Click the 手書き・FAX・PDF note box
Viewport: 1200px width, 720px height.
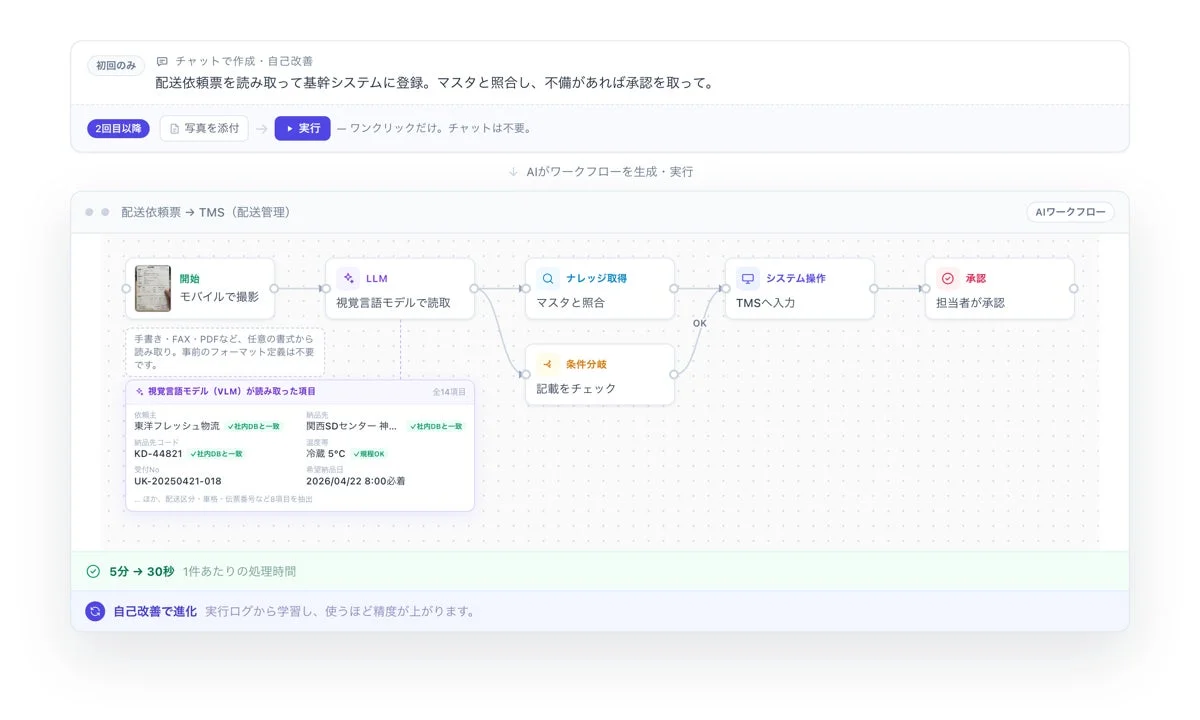click(225, 352)
